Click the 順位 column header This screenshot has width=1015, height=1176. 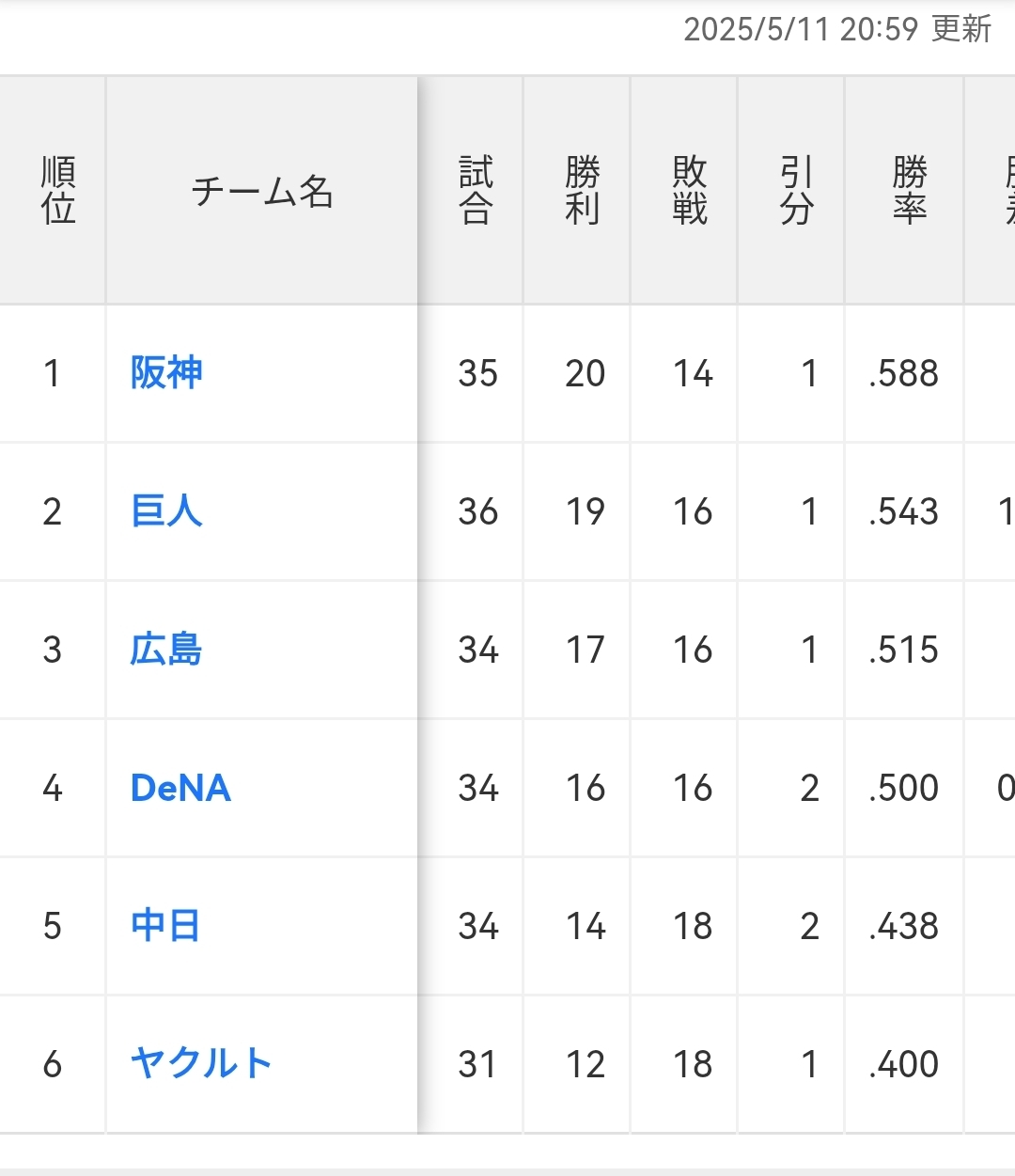pyautogui.click(x=57, y=191)
